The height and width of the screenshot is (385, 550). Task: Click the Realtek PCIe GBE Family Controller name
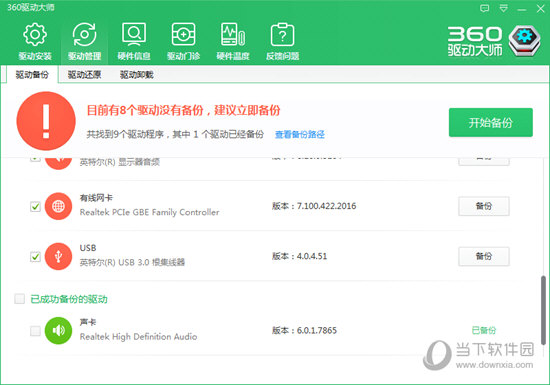pyautogui.click(x=149, y=212)
